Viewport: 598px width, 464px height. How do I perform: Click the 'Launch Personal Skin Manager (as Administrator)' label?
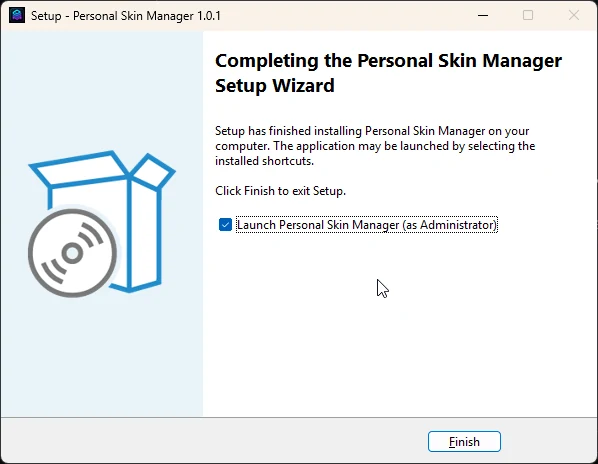click(x=367, y=225)
